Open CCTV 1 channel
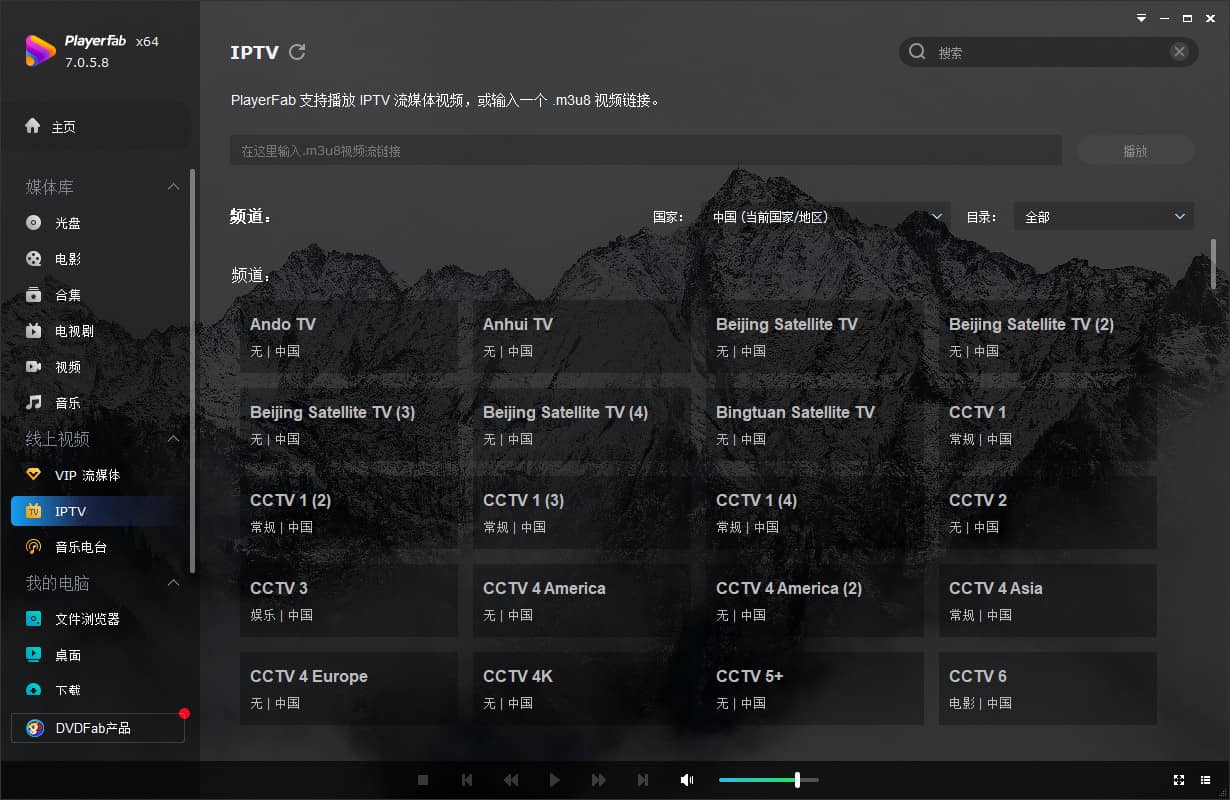This screenshot has height=800, width=1230. pos(1048,425)
